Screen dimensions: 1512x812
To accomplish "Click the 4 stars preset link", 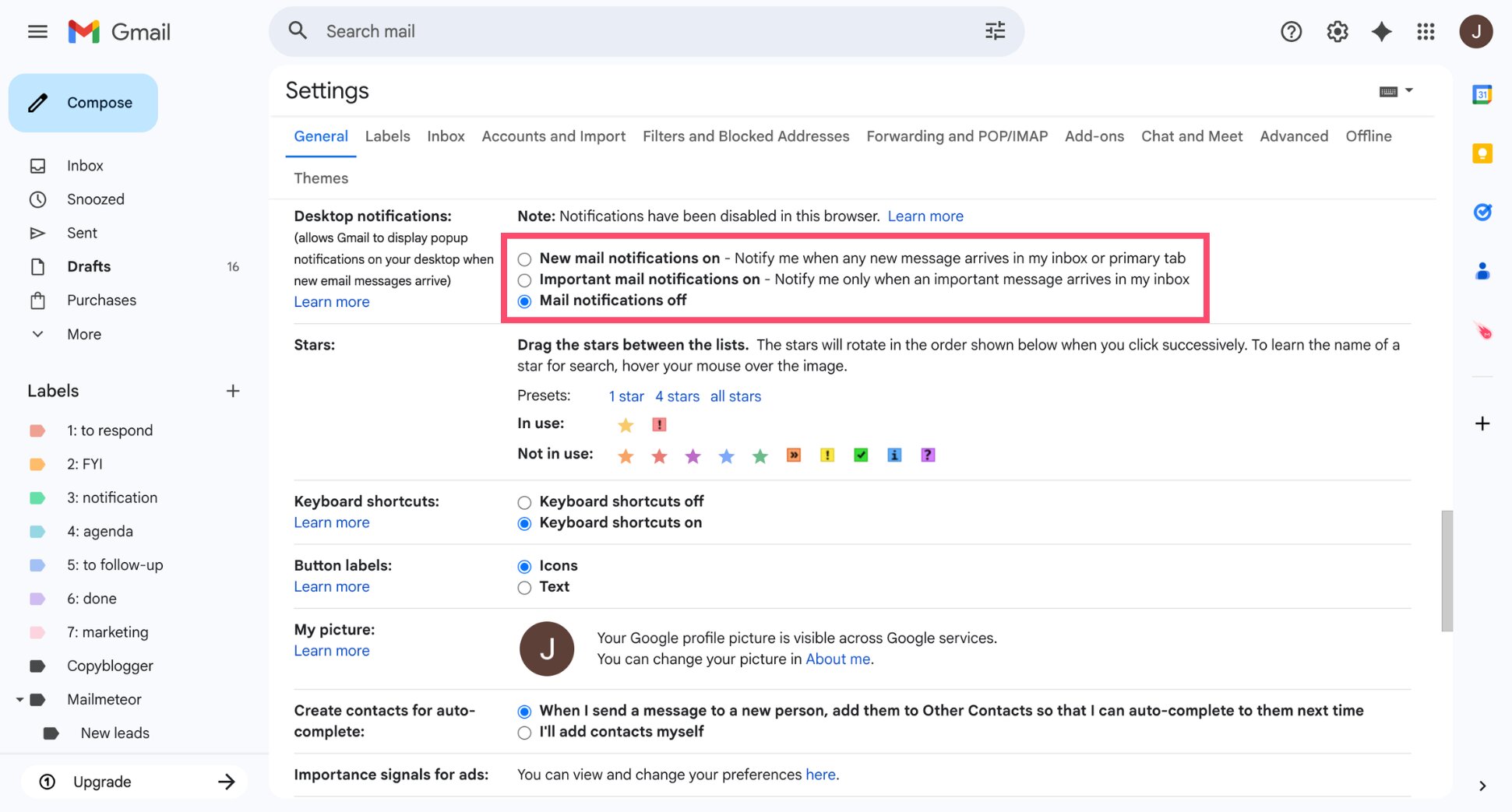I will point(676,396).
